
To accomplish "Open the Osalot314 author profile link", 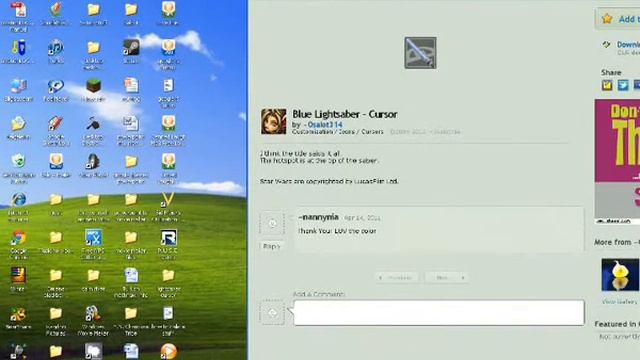I will [x=324, y=124].
